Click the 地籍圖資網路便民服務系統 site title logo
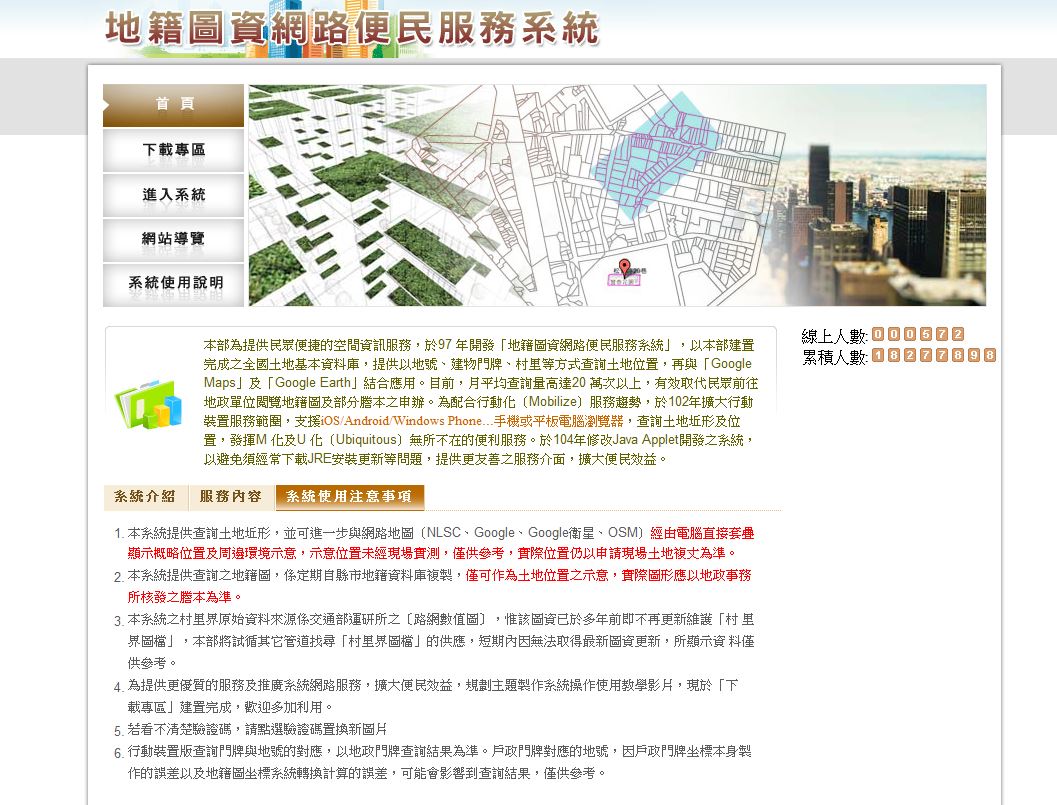Image resolution: width=1057 pixels, height=805 pixels. [351, 28]
